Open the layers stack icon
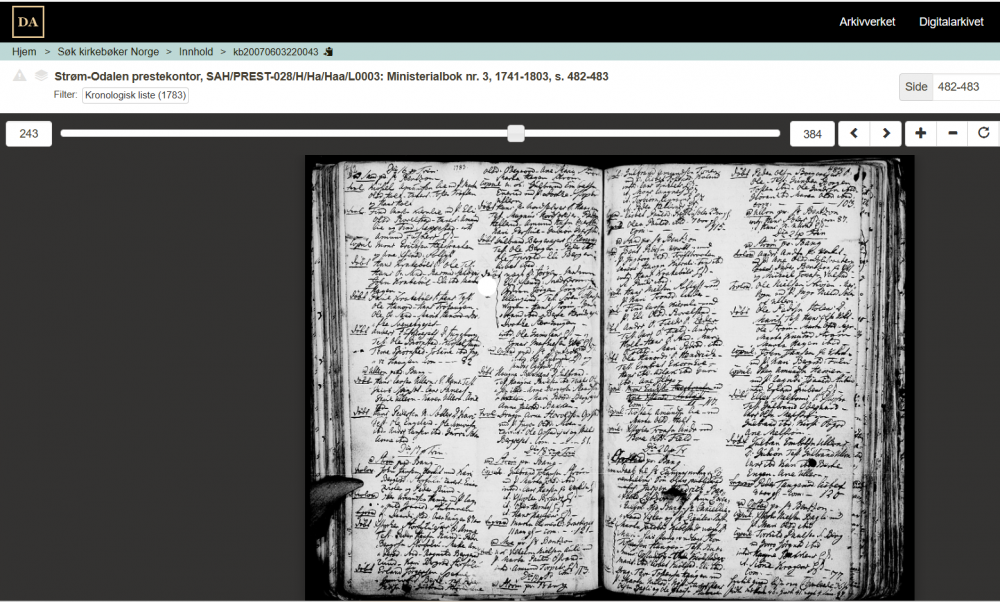Image resolution: width=1000 pixels, height=602 pixels. (41, 76)
